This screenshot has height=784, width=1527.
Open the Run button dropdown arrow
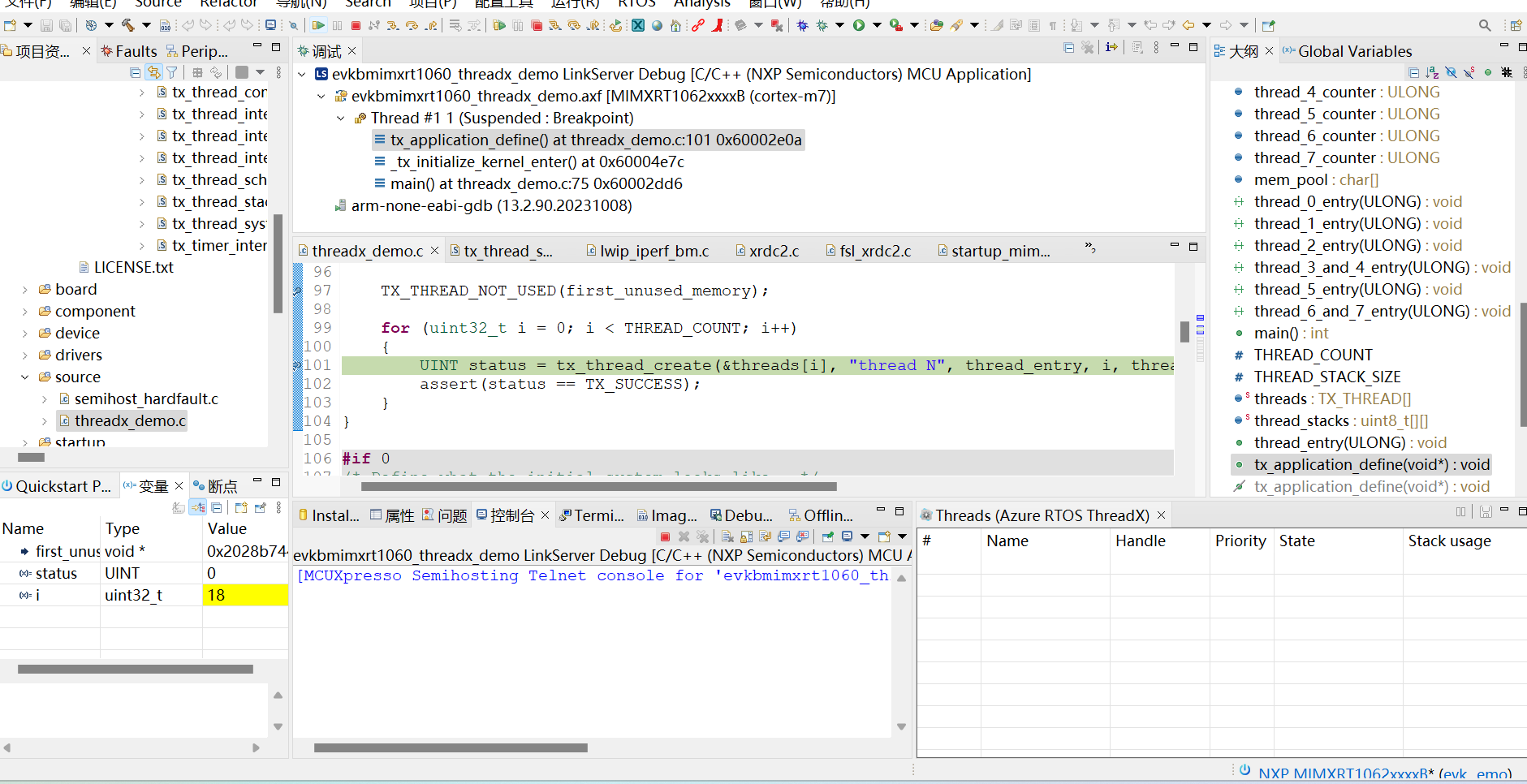(877, 26)
